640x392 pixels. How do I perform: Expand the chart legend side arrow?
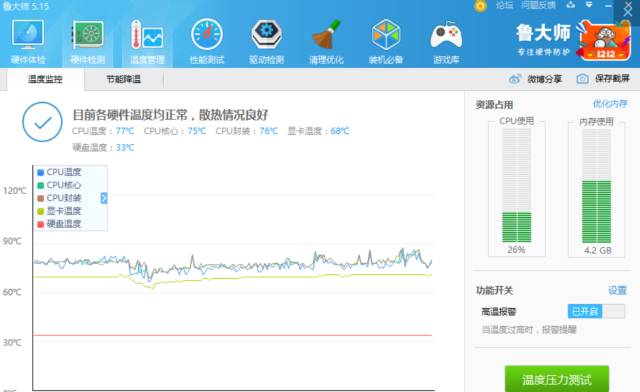coord(104,198)
